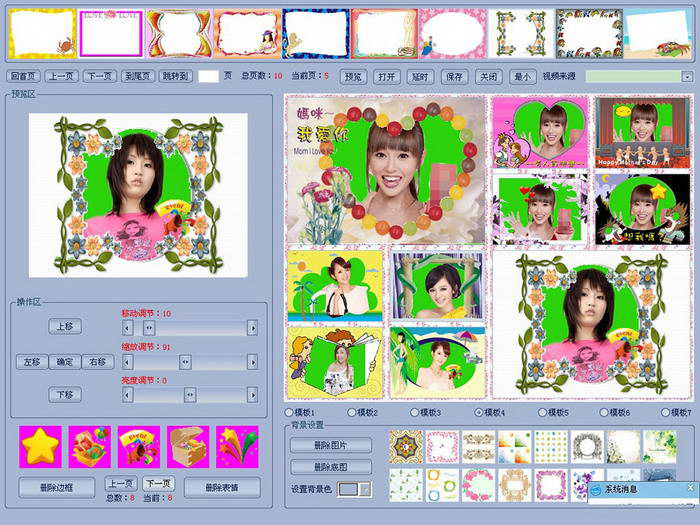Choose the small green trees pattern background
700x525 pixels.
[406, 485]
